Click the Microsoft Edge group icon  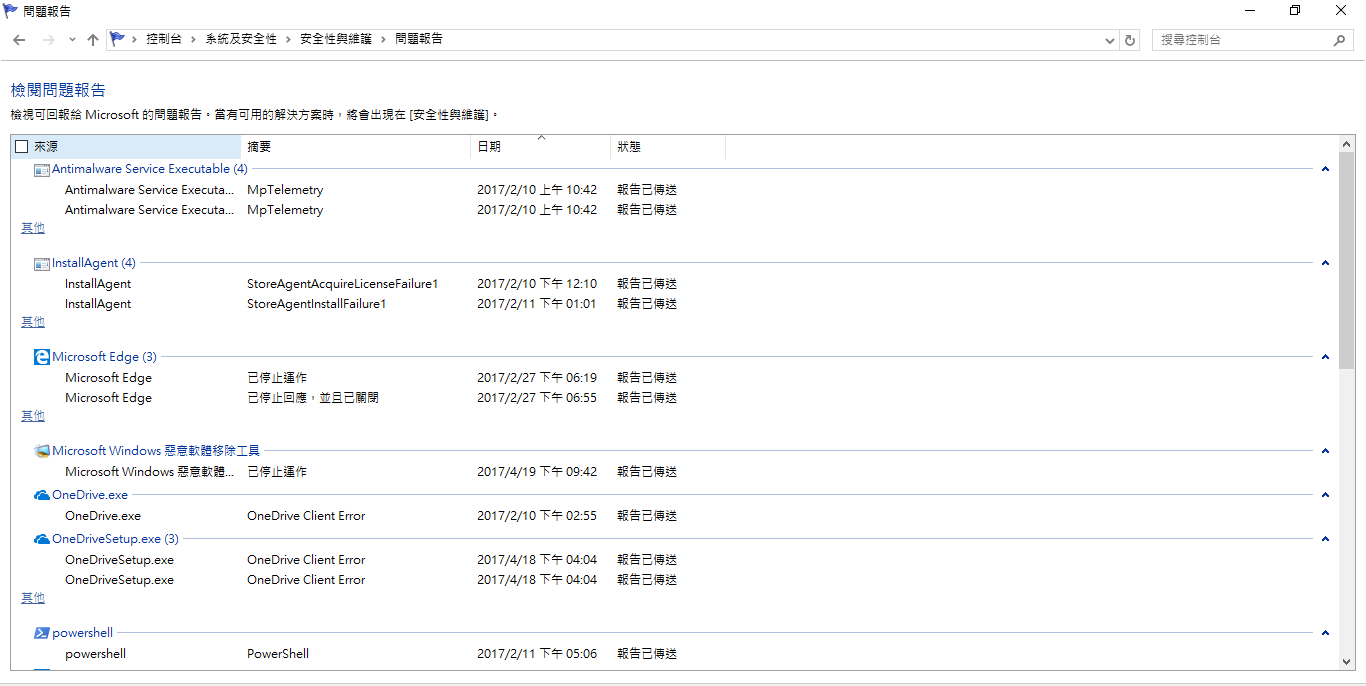point(42,357)
